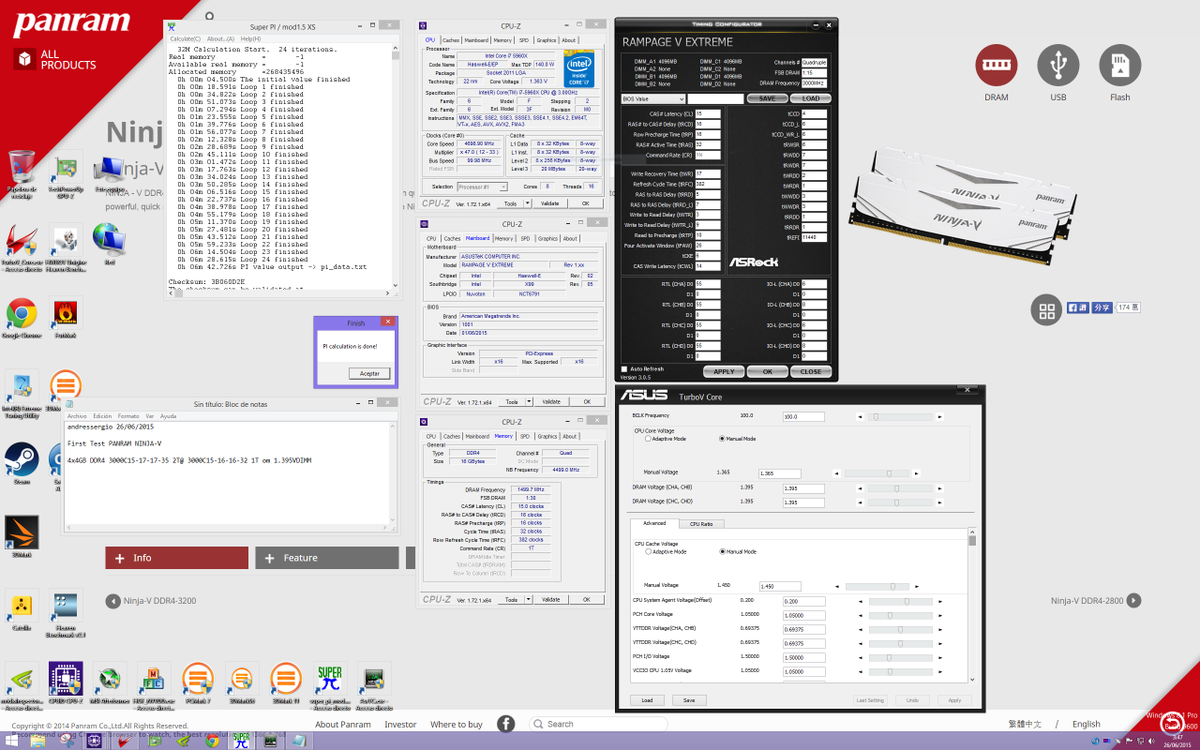The height and width of the screenshot is (750, 1200).
Task: Click APPLY in Timing Configurator
Action: (724, 371)
